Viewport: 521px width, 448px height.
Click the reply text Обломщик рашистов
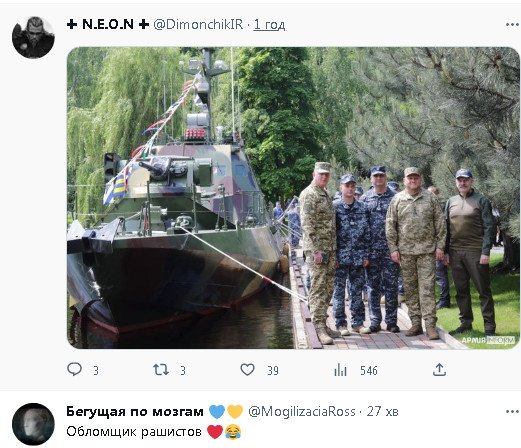point(134,432)
